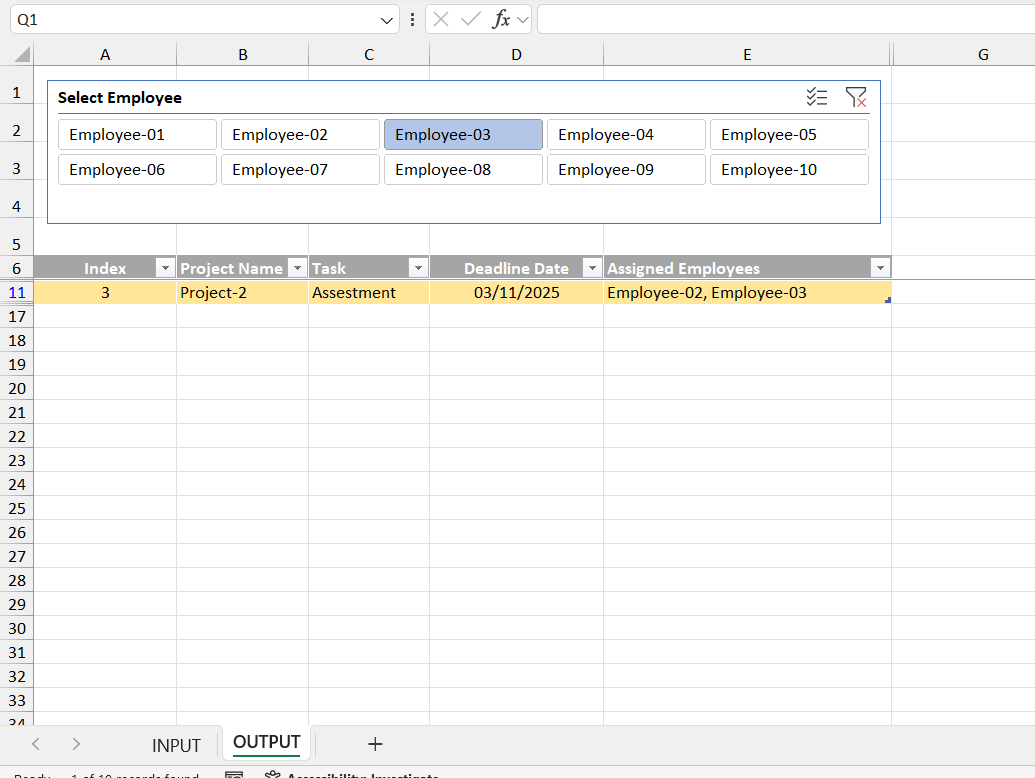1035x778 pixels.
Task: Click the Assigned Employees header cell
Action: click(747, 268)
